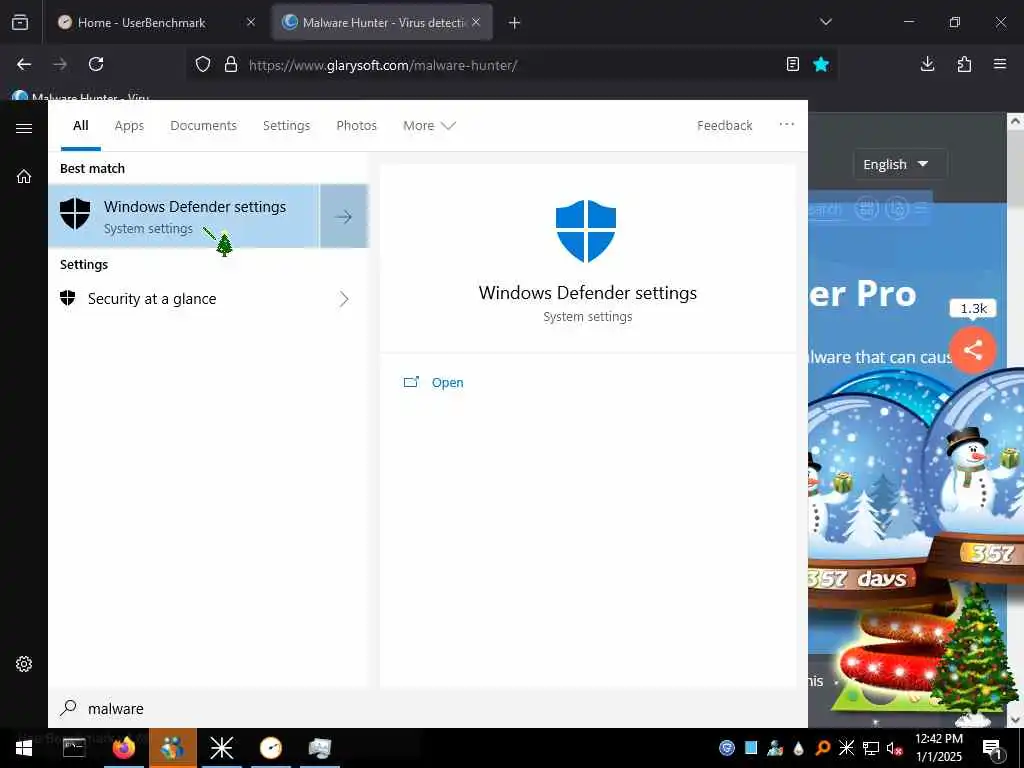
Task: Open the notification action center
Action: [993, 749]
